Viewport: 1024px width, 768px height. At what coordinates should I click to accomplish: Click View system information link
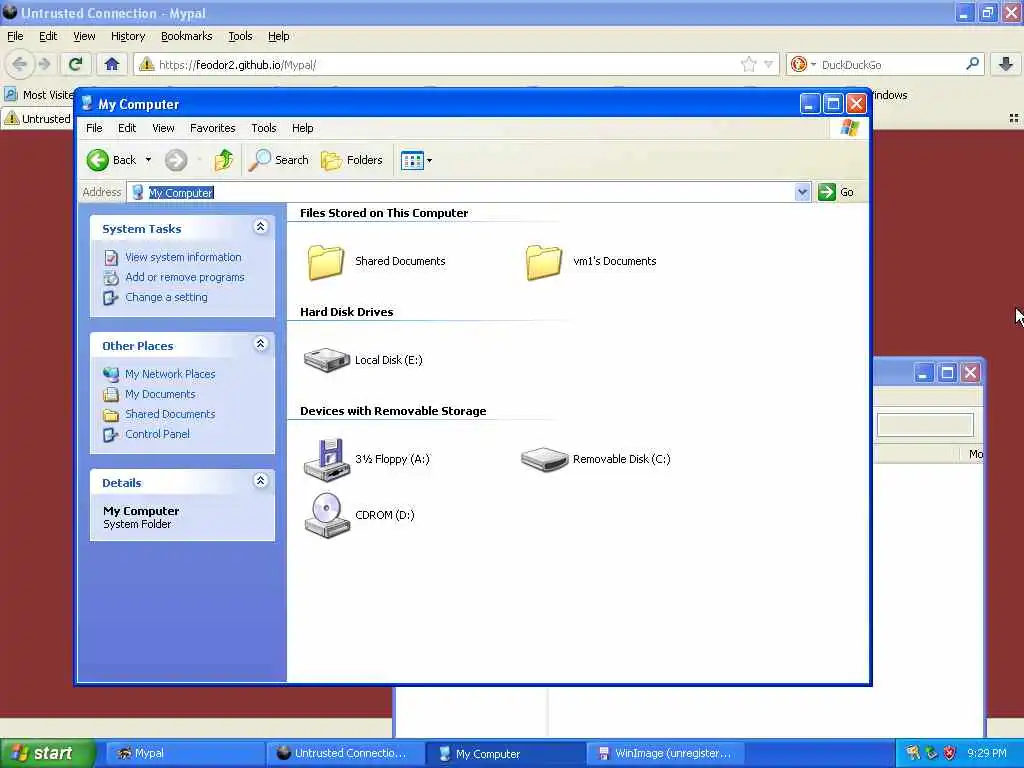pyautogui.click(x=183, y=257)
